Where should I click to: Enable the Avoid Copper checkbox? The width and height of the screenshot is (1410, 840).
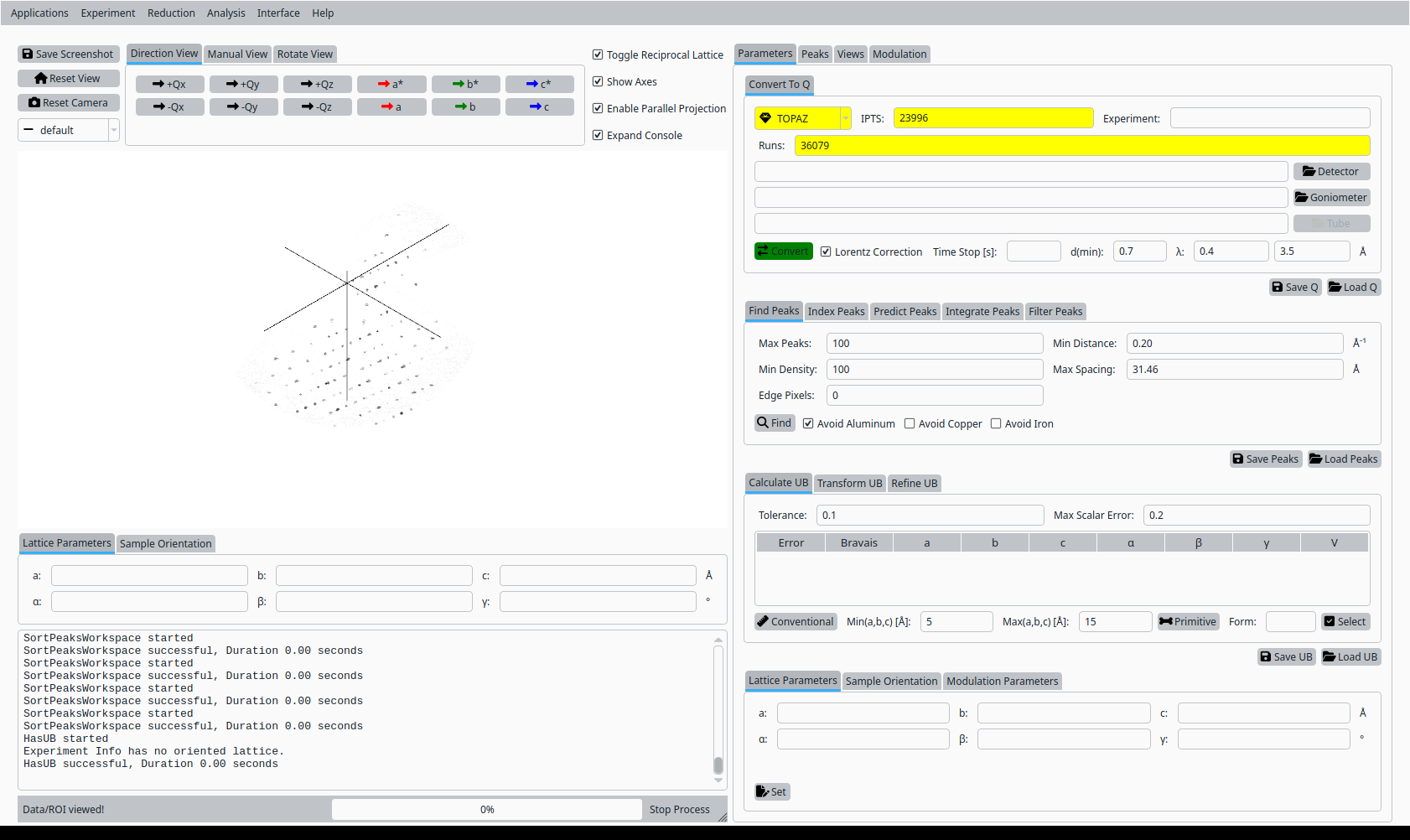[x=910, y=424]
